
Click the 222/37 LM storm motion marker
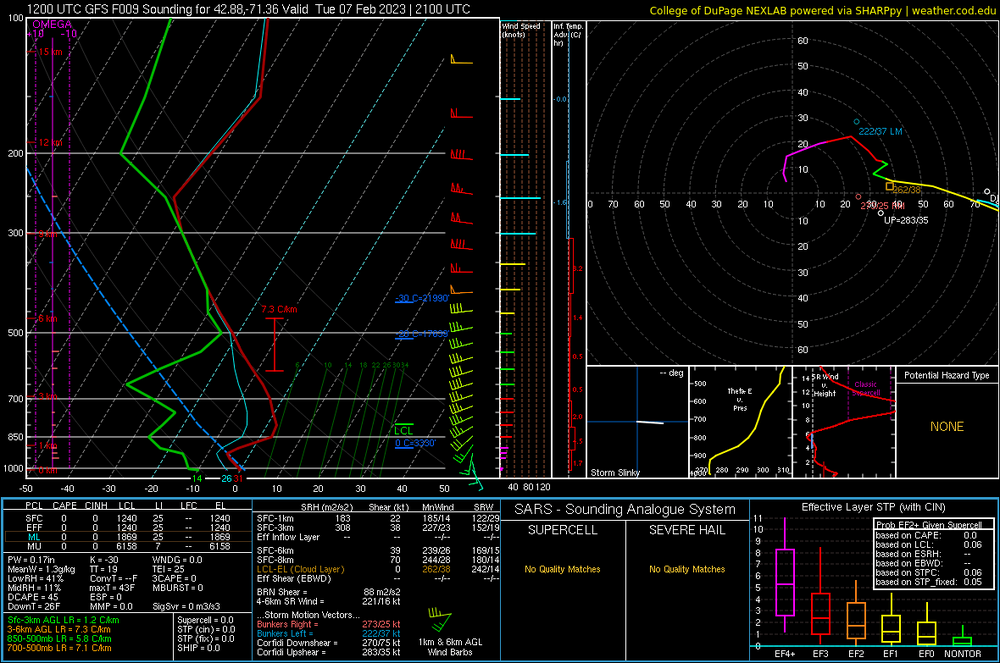click(x=857, y=122)
